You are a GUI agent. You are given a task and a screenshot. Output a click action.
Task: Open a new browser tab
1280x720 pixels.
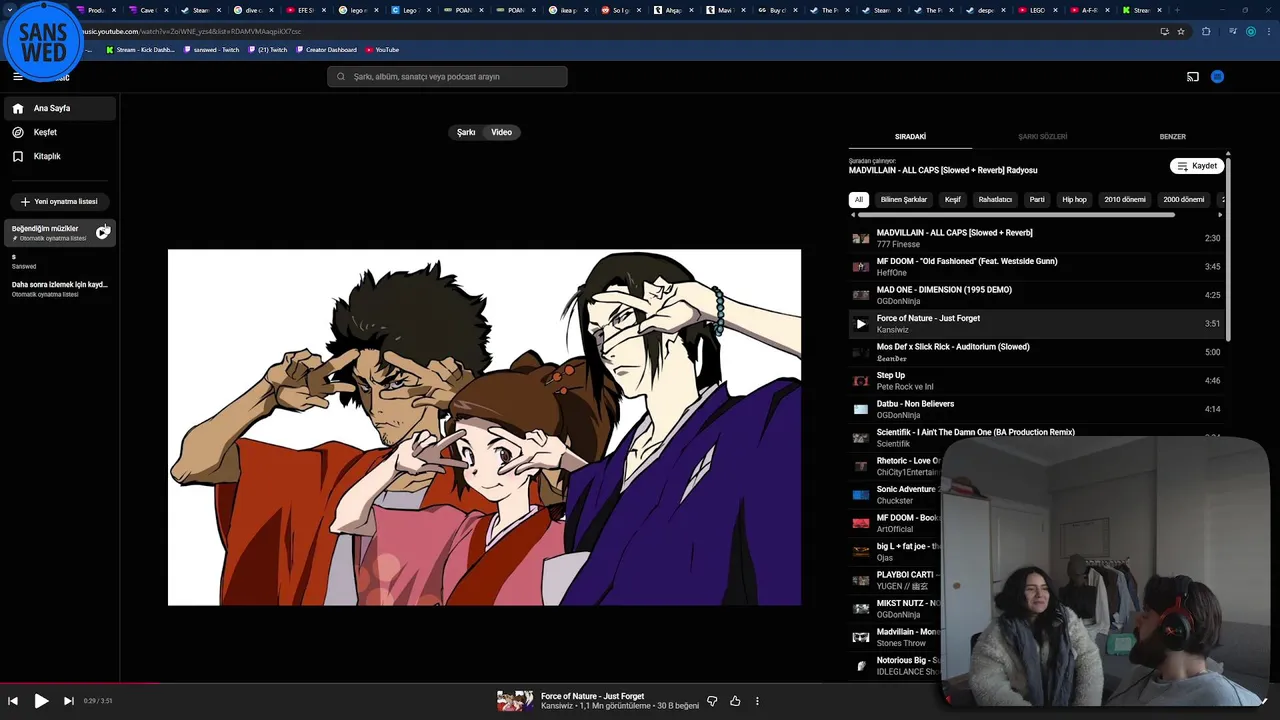(x=1177, y=10)
